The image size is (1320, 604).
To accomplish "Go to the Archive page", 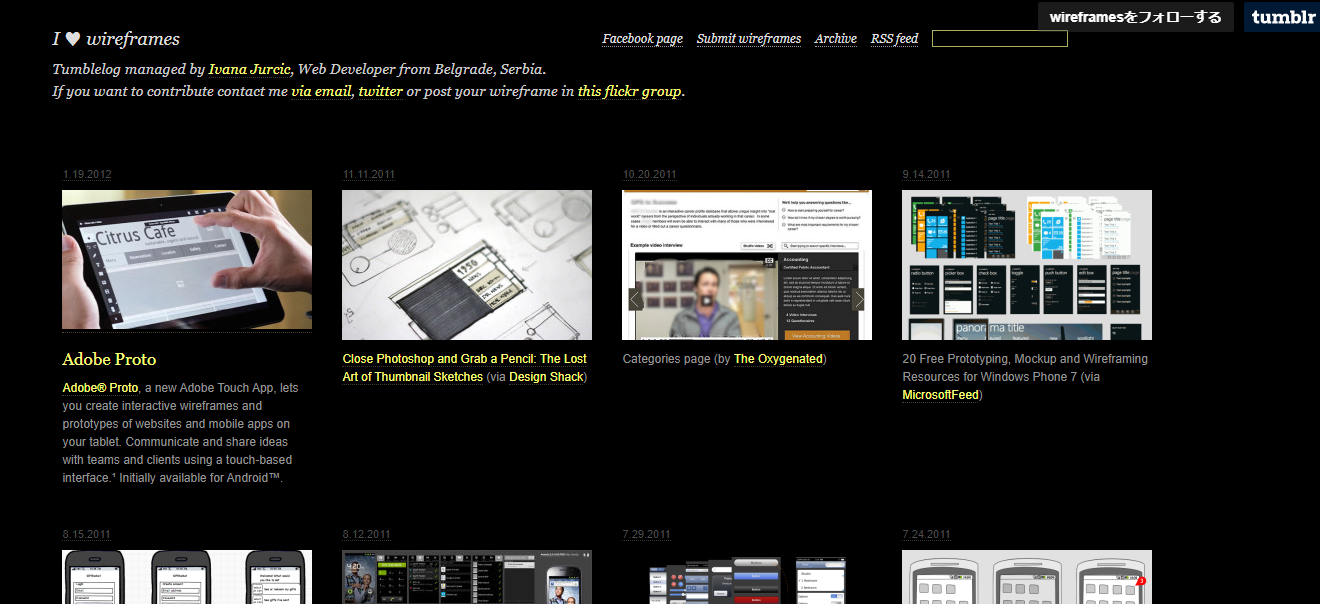I will pyautogui.click(x=835, y=39).
